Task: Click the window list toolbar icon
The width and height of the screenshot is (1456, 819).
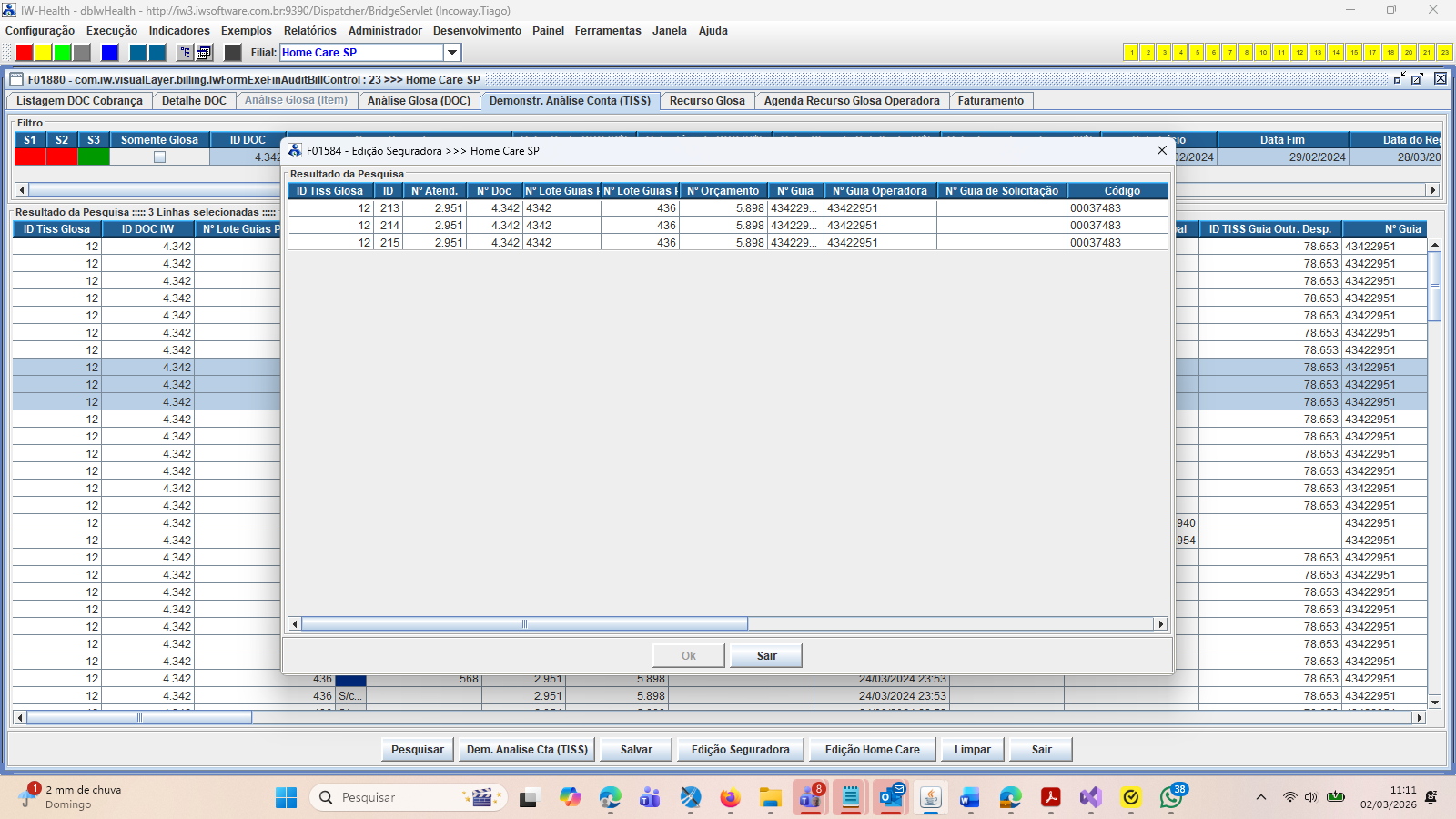Action: (x=205, y=53)
